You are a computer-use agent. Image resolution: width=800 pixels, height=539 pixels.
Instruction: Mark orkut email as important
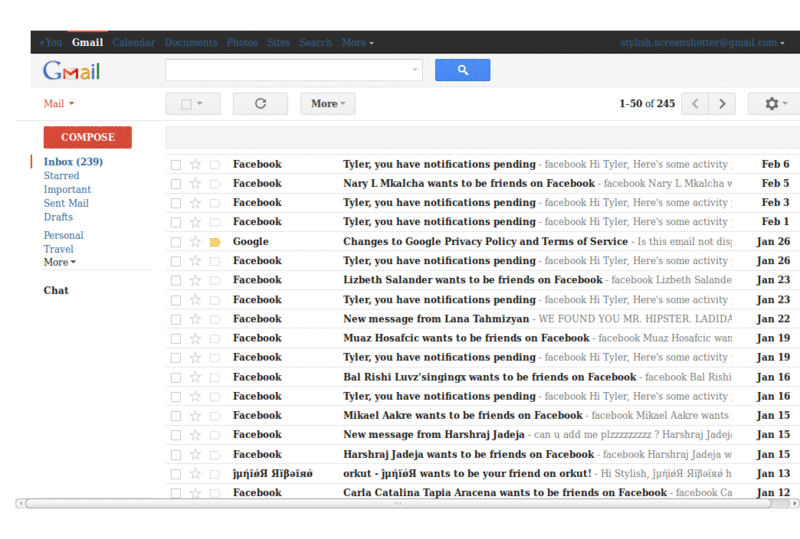point(215,474)
